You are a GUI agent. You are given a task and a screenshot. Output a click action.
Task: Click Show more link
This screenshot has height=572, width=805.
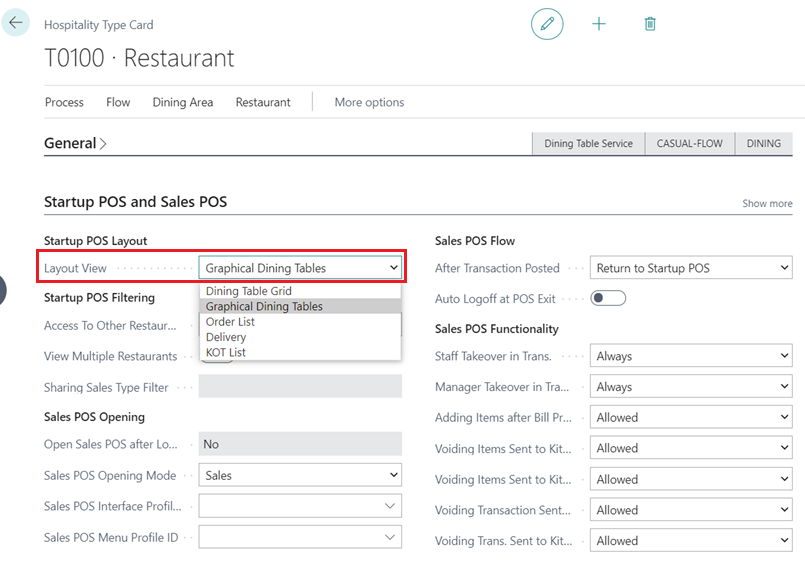click(767, 203)
